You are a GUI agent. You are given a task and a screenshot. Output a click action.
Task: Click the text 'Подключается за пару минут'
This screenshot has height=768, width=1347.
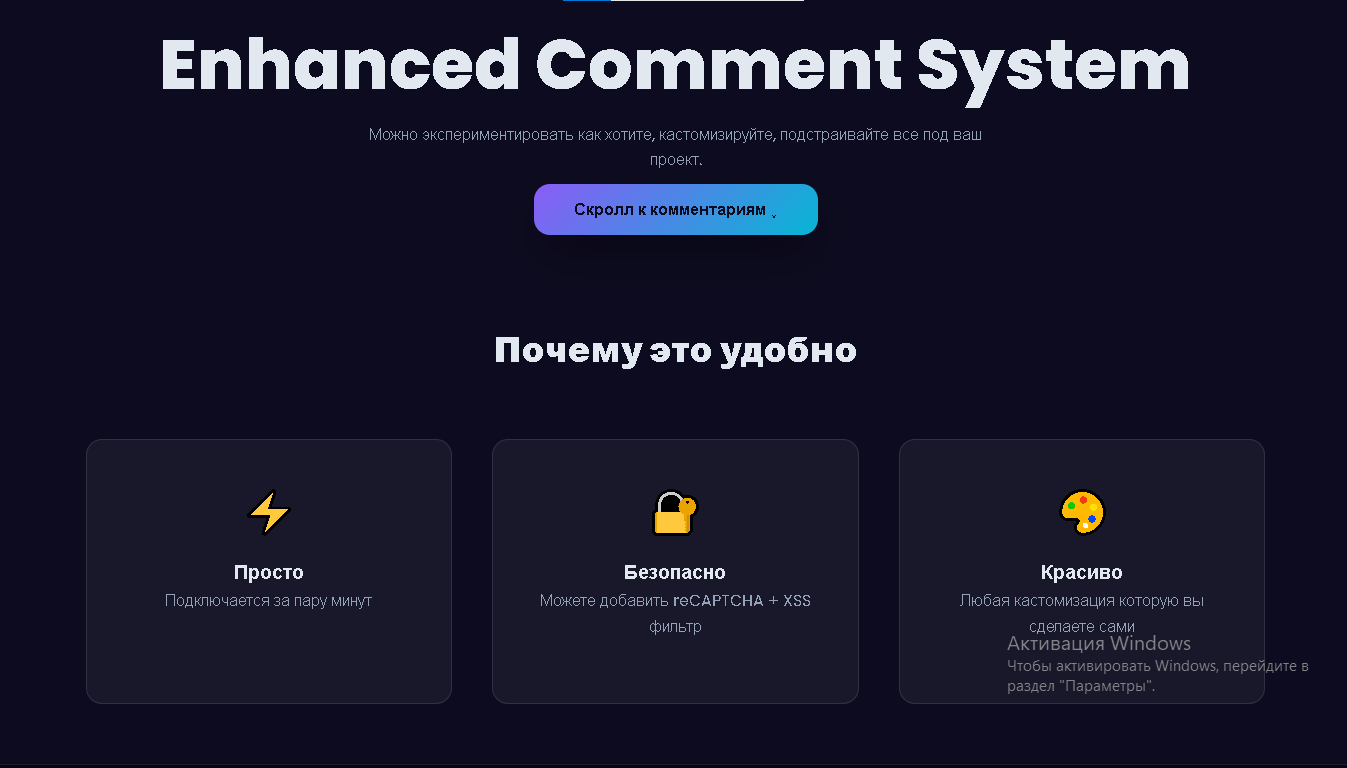click(x=269, y=601)
